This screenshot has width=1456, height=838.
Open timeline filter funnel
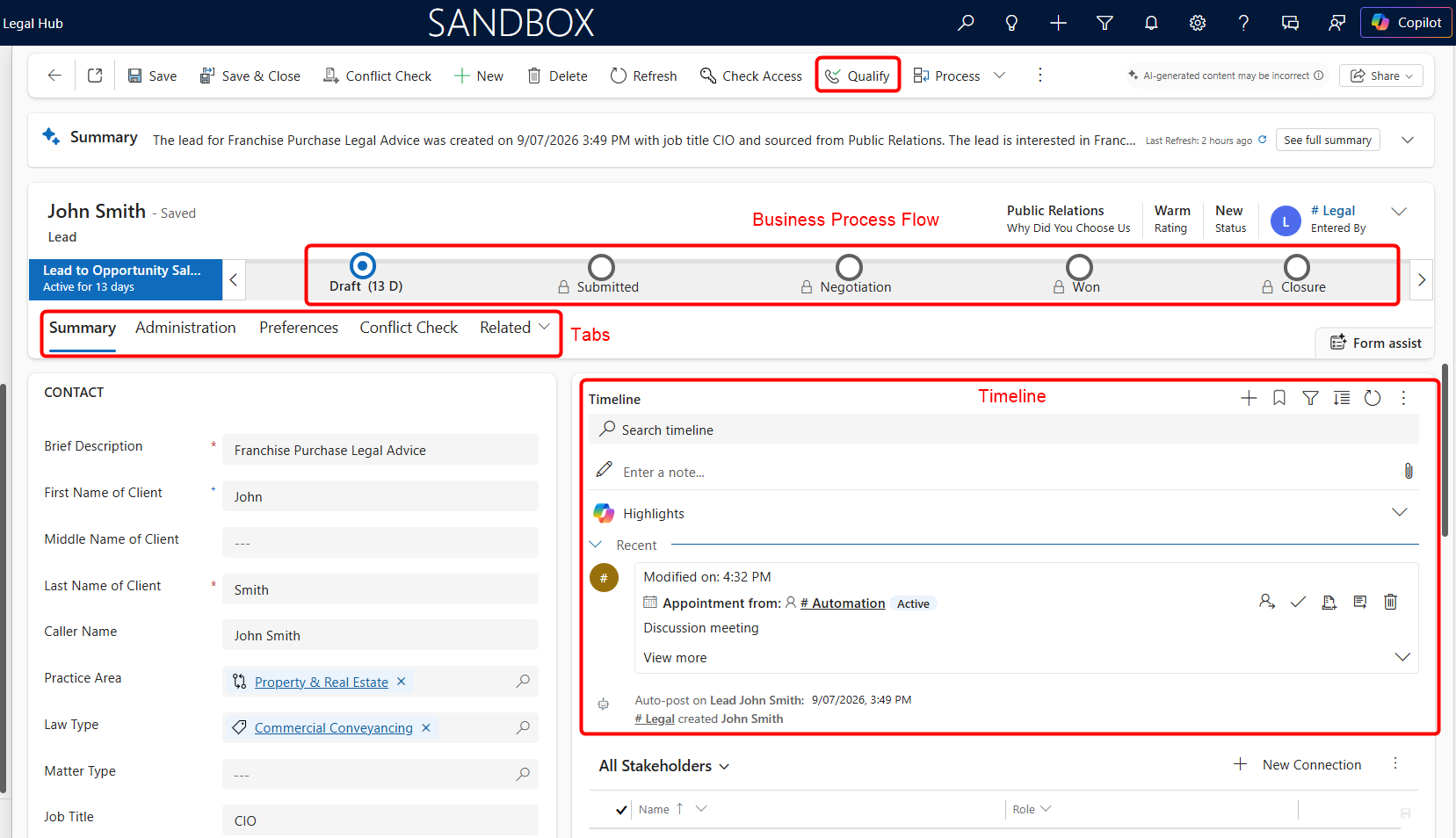coord(1310,398)
